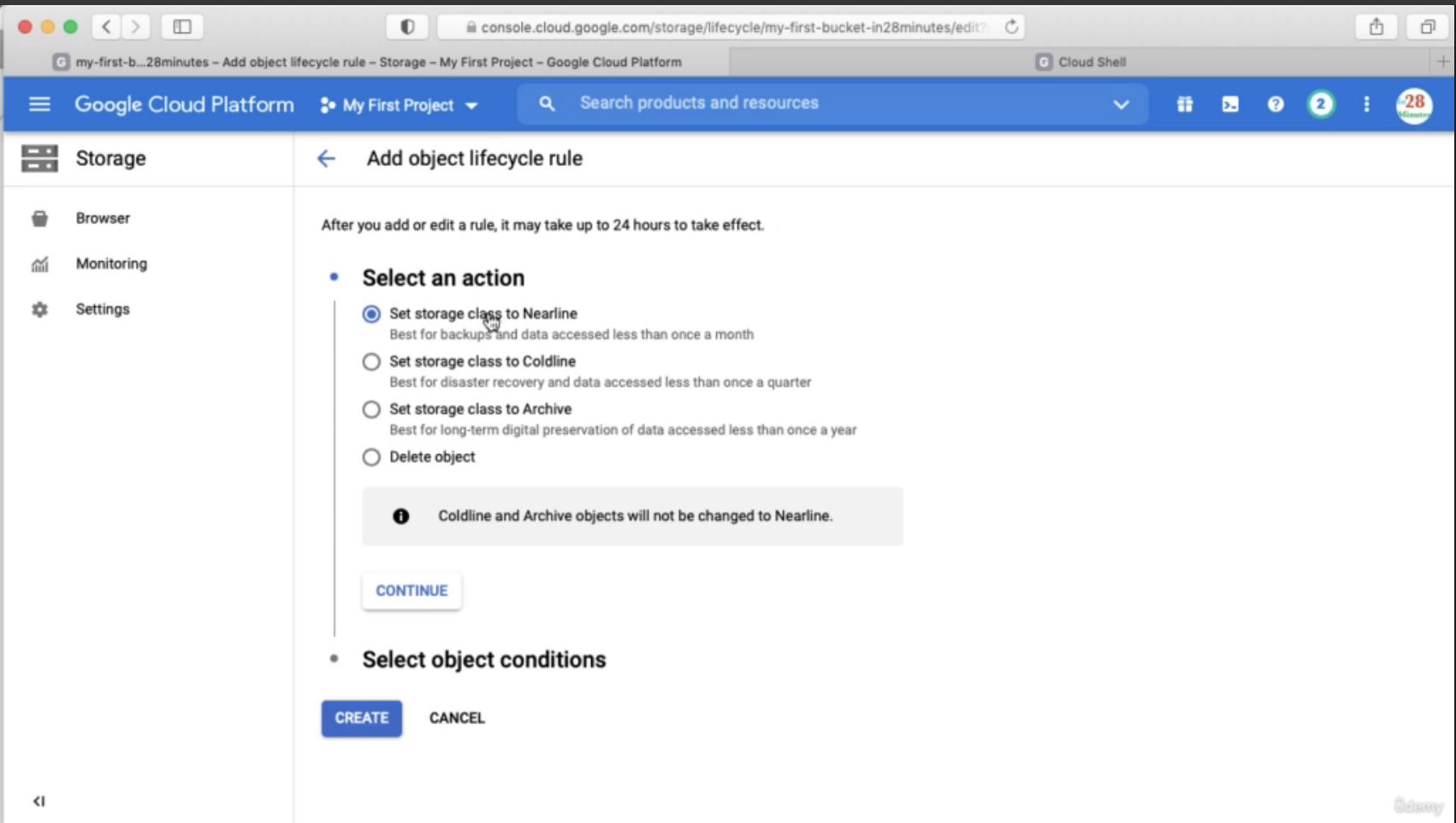Click the Storage sidebar heading
1456x823 pixels.
[x=110, y=158]
